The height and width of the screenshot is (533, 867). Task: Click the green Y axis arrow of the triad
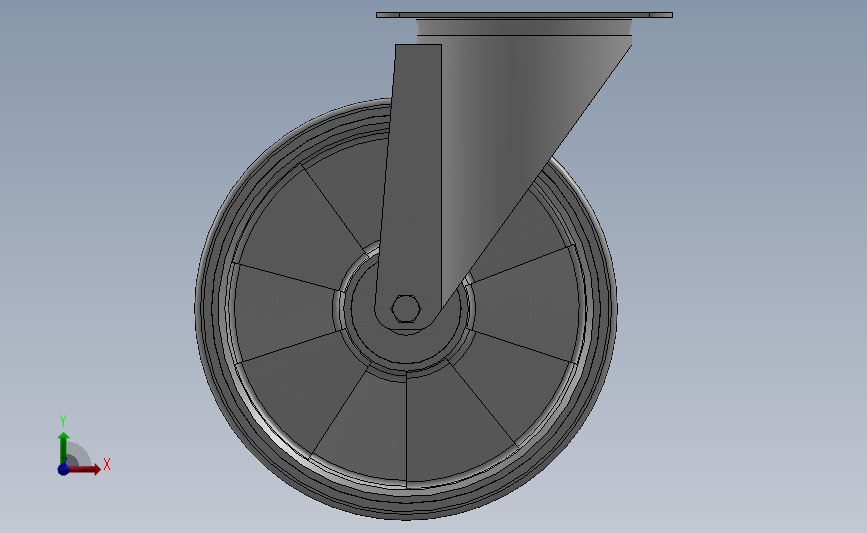coord(64,449)
